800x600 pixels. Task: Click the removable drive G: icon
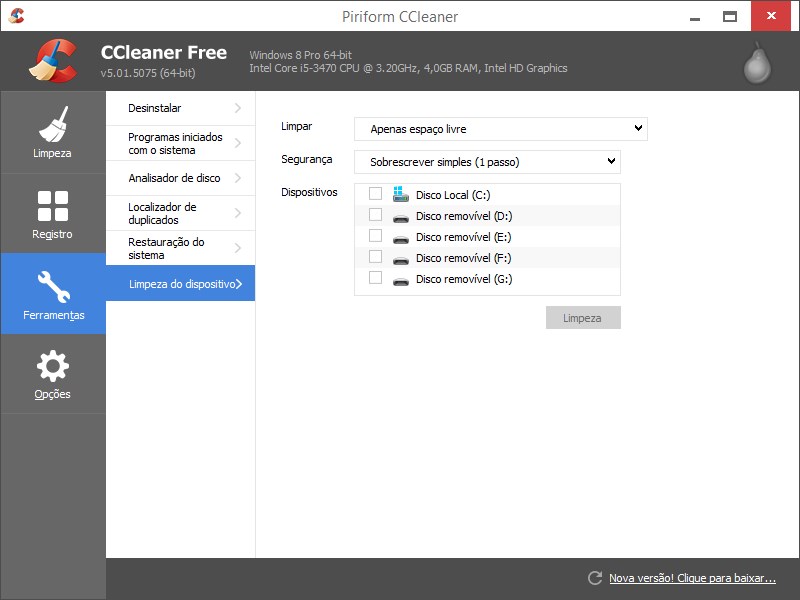point(401,281)
